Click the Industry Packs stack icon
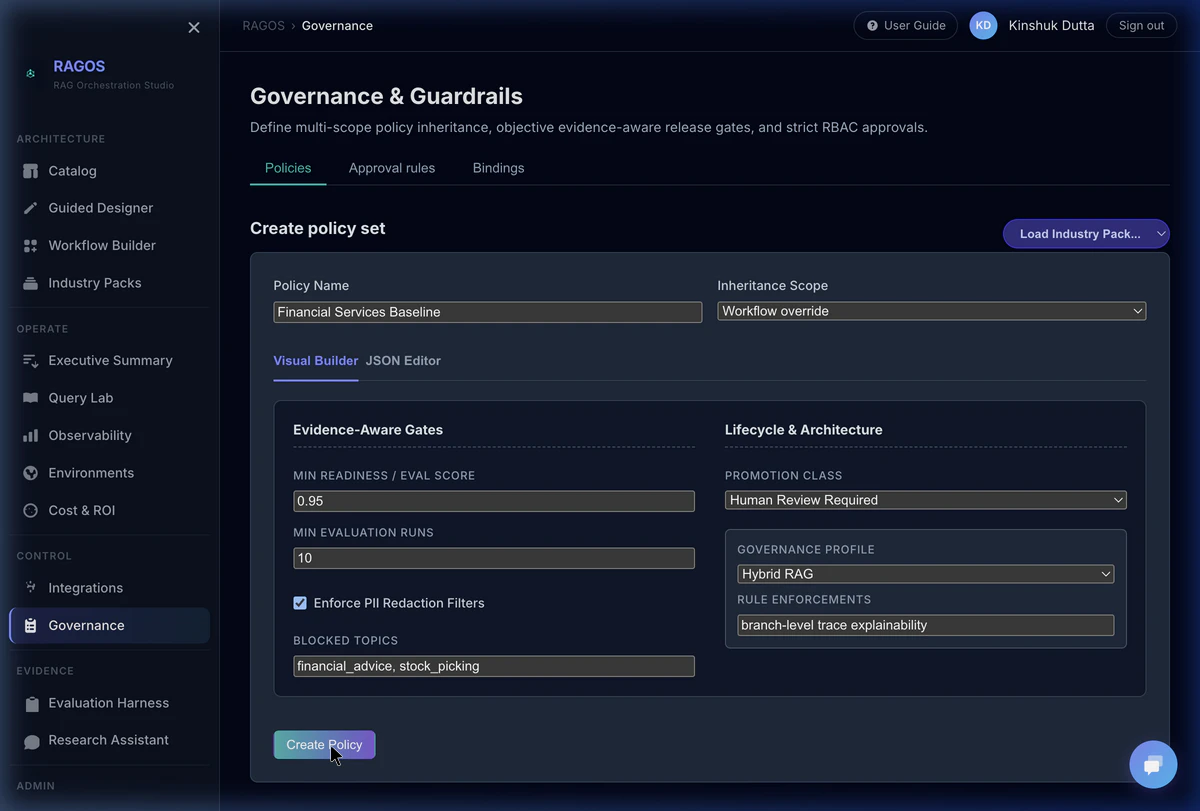The height and width of the screenshot is (811, 1200). [x=31, y=282]
